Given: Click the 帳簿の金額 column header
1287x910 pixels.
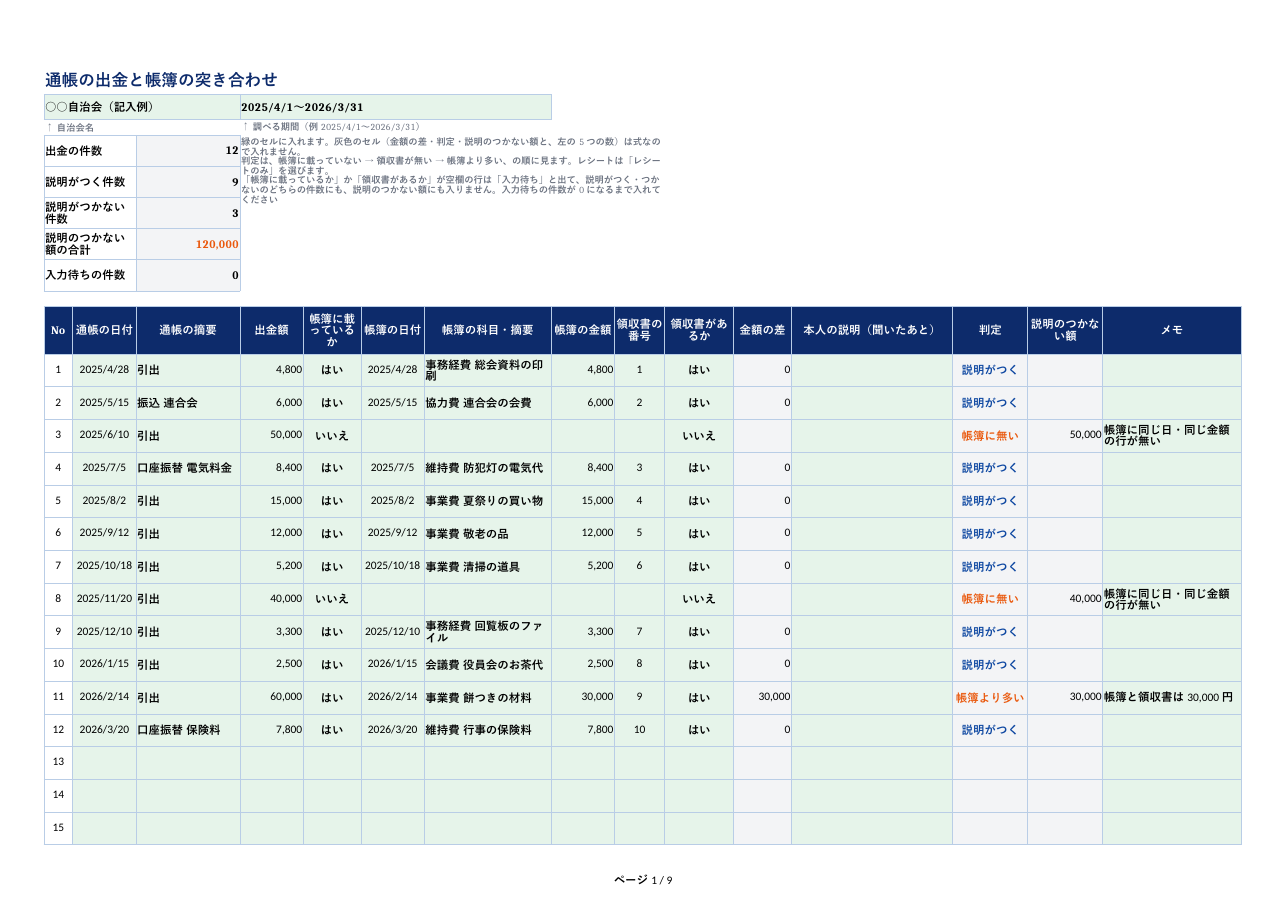Looking at the screenshot, I should click(583, 330).
